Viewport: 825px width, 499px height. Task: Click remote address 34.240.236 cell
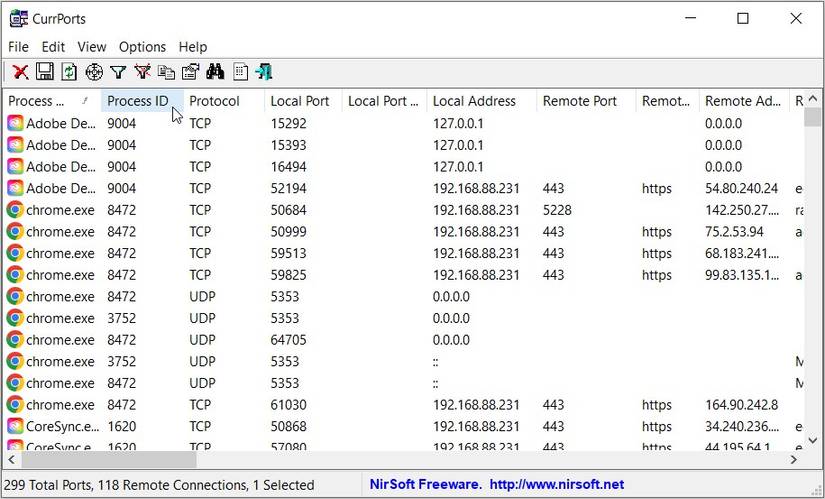pos(742,426)
